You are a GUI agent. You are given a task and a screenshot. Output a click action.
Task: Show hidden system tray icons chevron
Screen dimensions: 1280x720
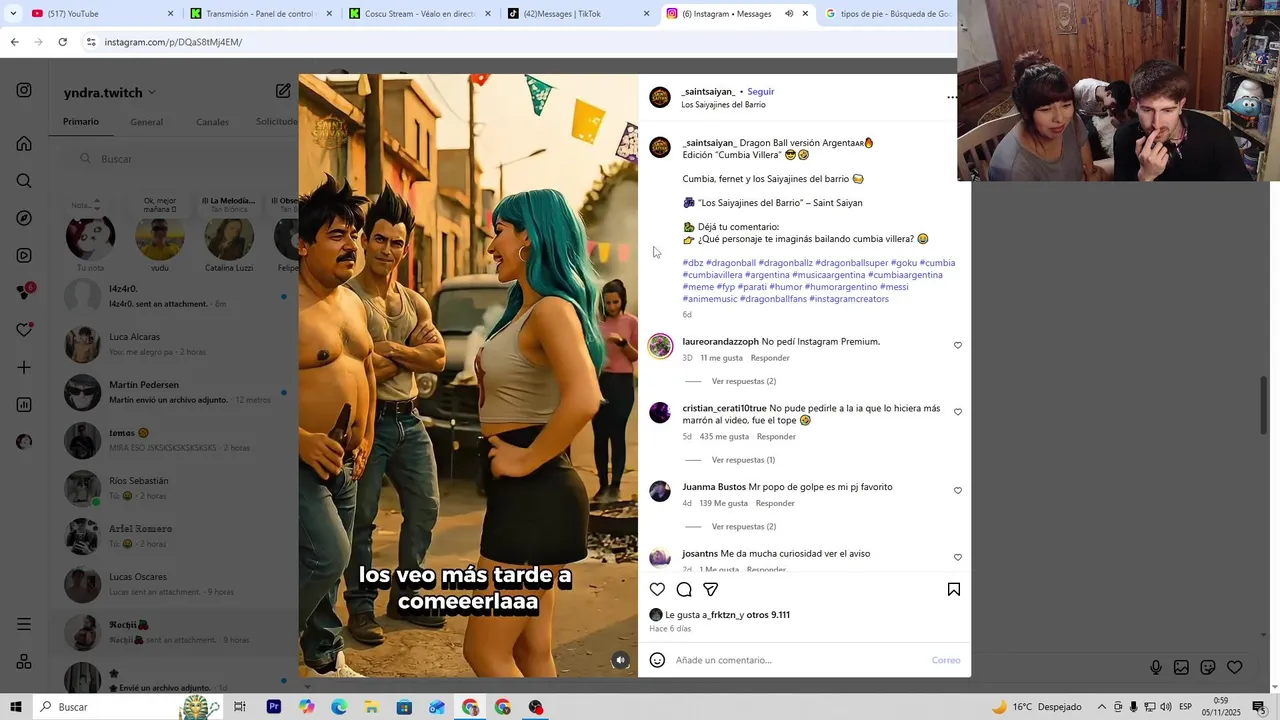[x=1102, y=707]
